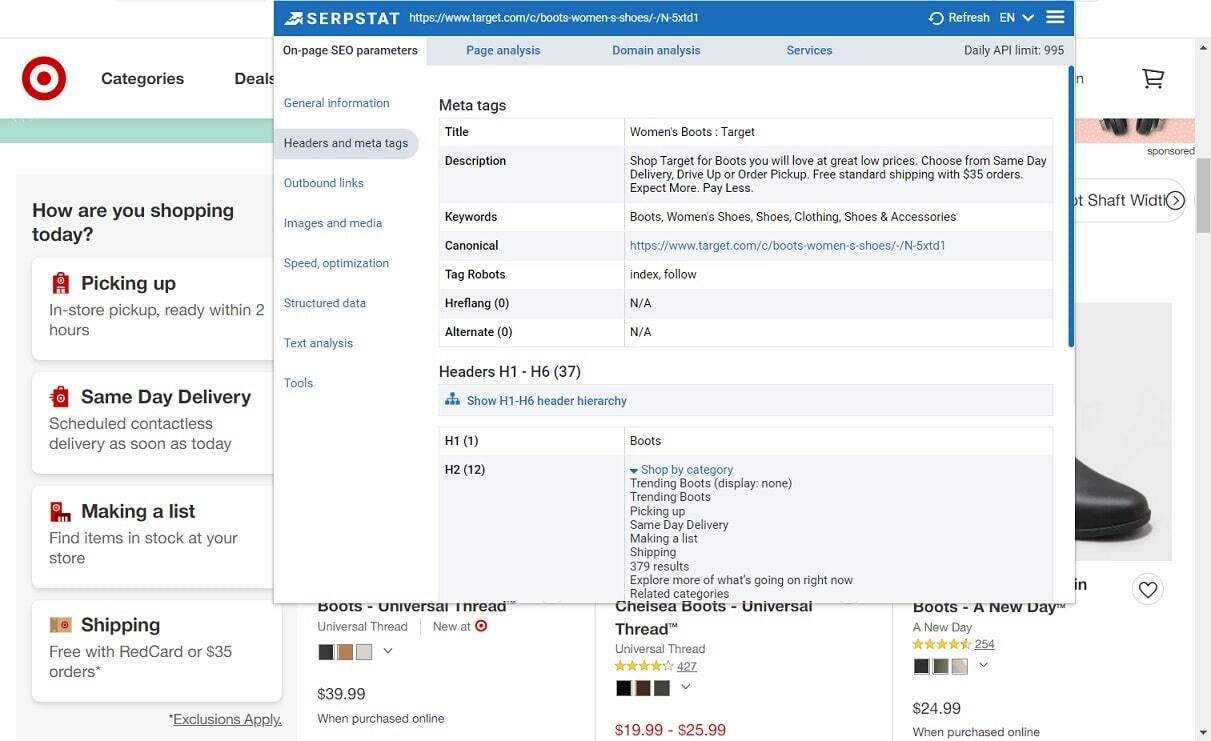Viewport: 1211px width, 741px height.
Task: Click the A New Day brand link
Action: [942, 627]
